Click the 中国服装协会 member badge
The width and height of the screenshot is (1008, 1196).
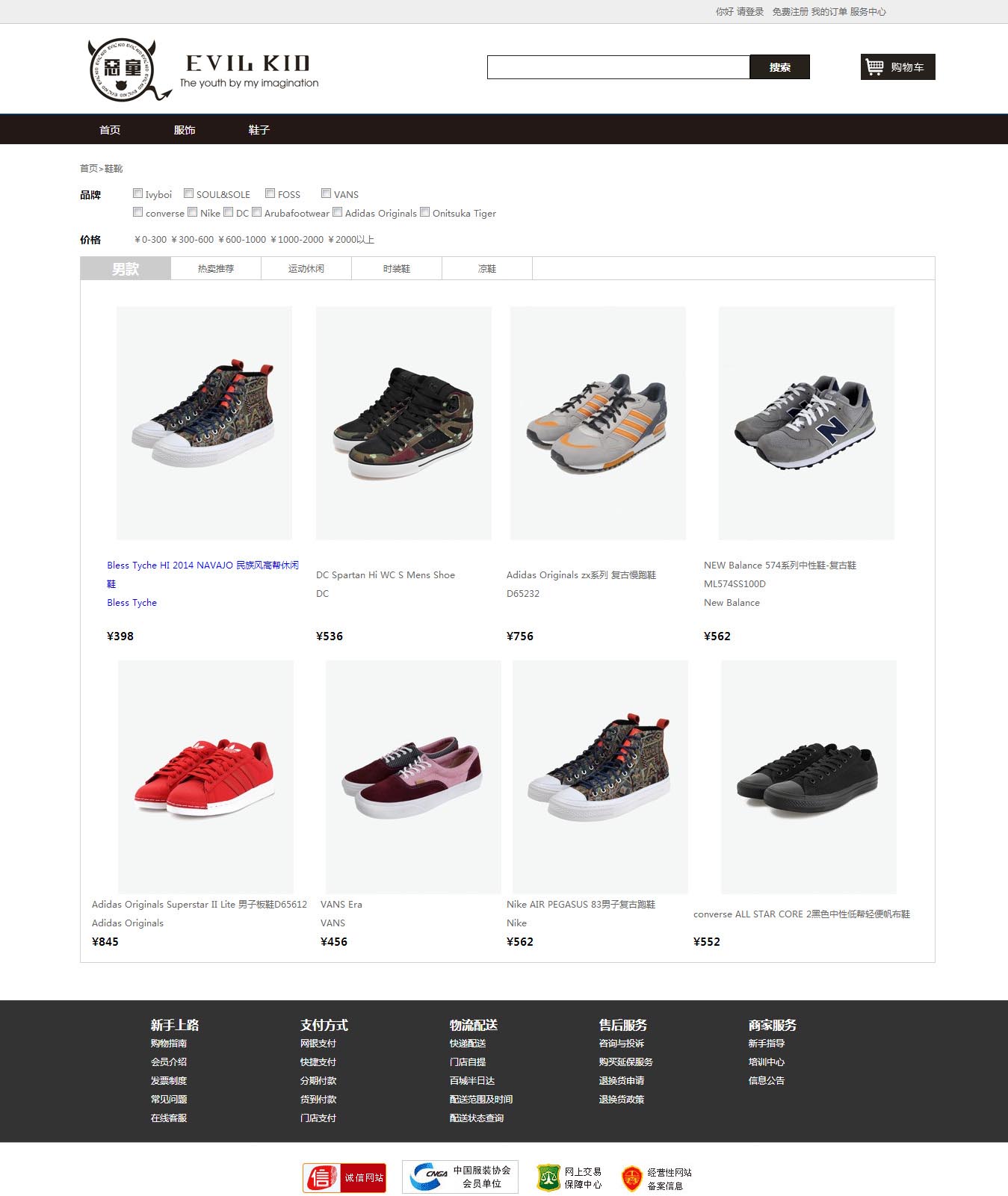pos(460,1177)
